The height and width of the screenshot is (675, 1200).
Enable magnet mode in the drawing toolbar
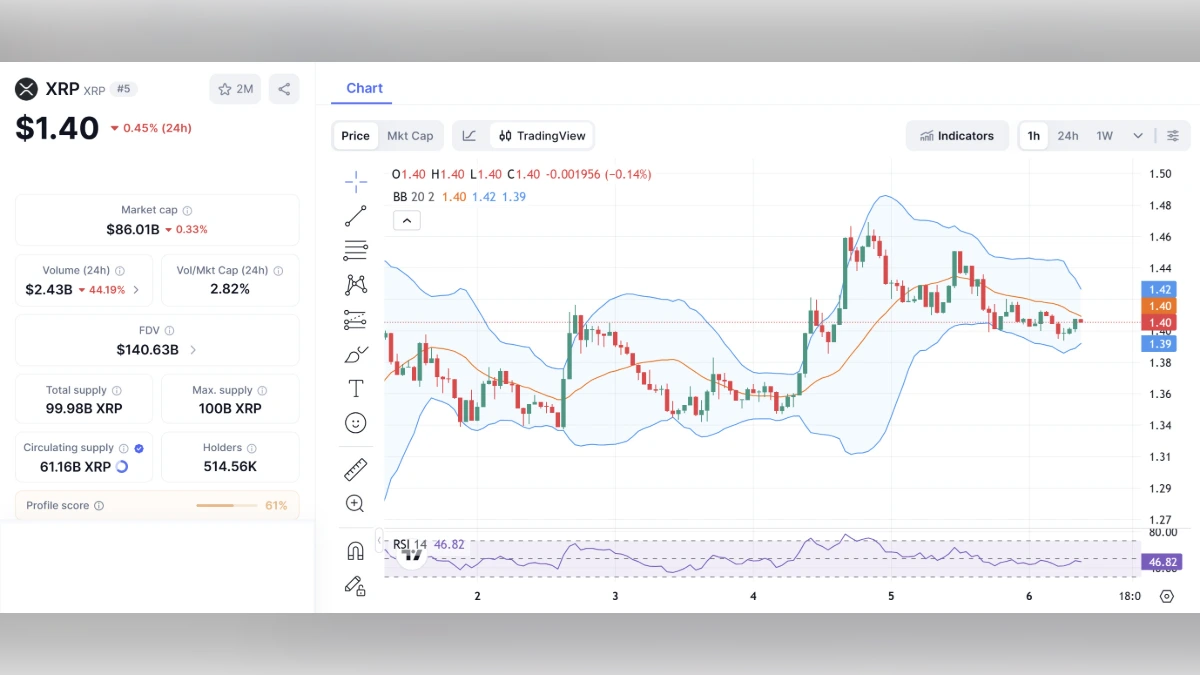coord(355,550)
